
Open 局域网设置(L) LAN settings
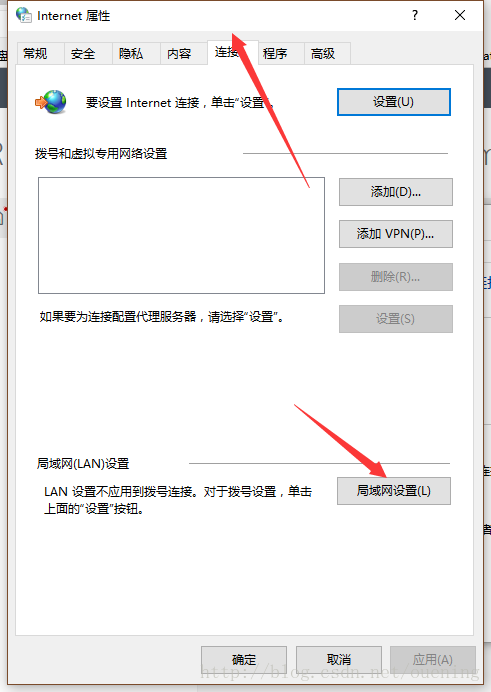pyautogui.click(x=394, y=491)
